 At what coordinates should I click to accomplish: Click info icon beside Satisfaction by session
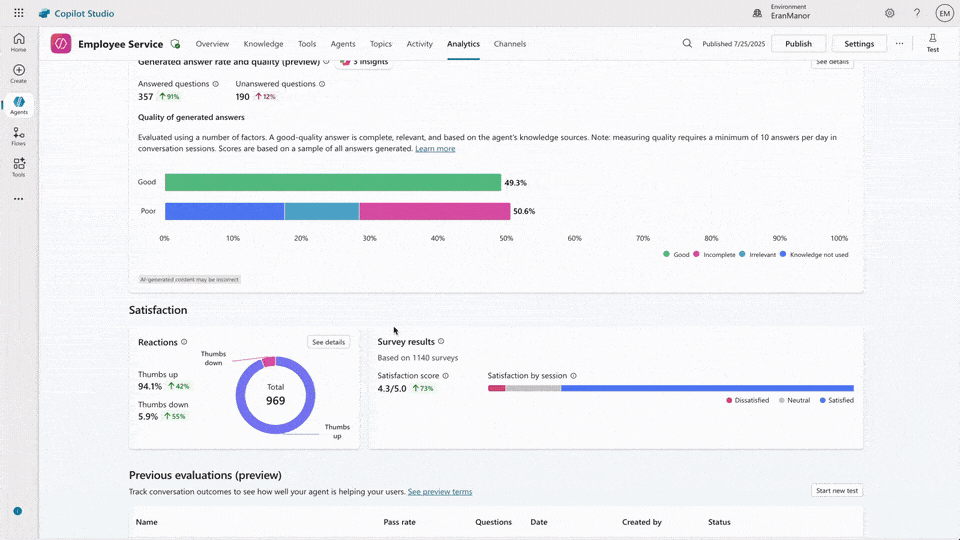[x=574, y=376]
